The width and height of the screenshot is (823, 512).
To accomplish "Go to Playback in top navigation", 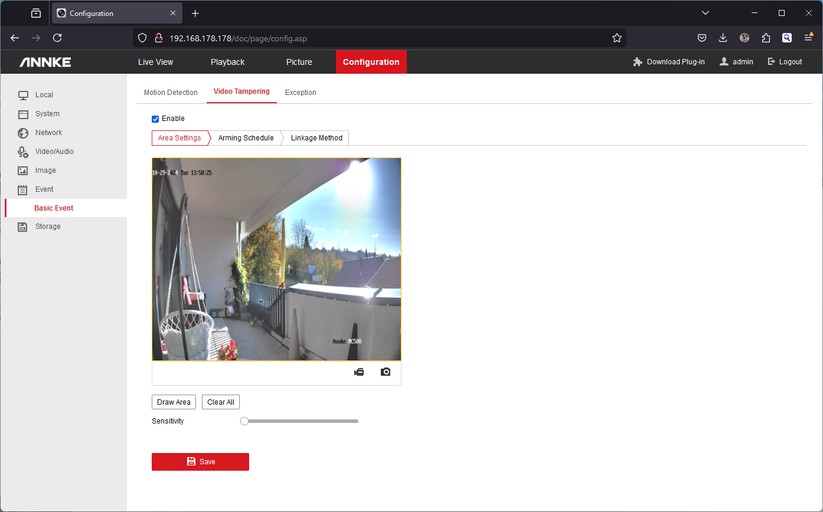I will [x=227, y=62].
